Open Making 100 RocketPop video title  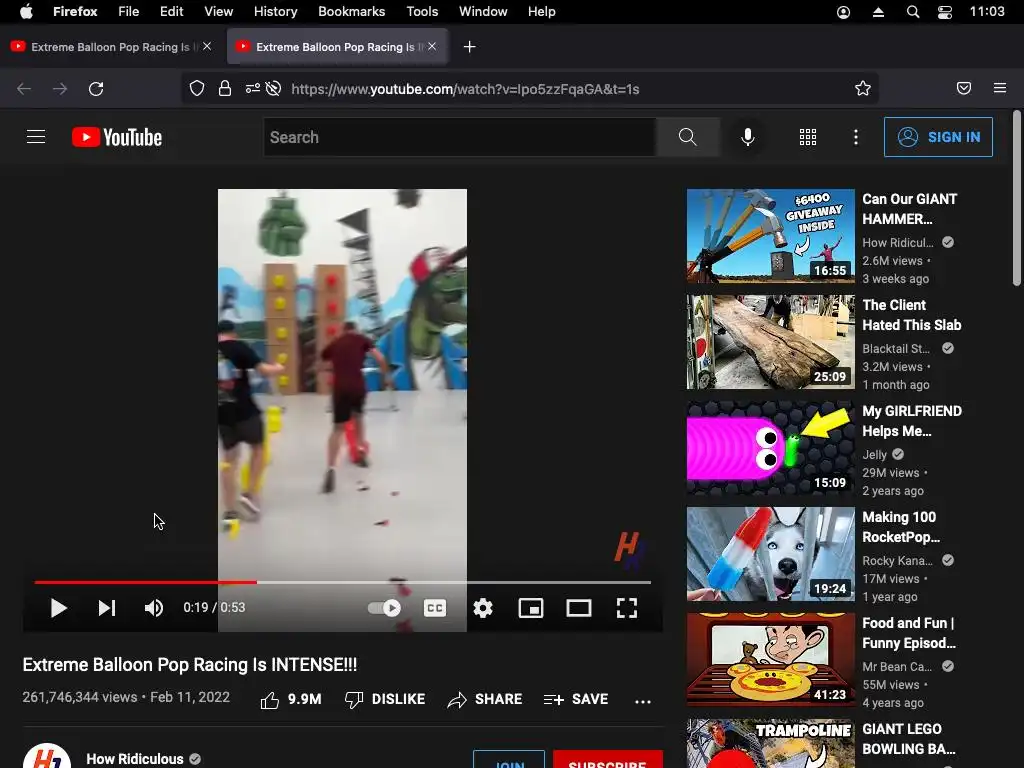tap(901, 527)
